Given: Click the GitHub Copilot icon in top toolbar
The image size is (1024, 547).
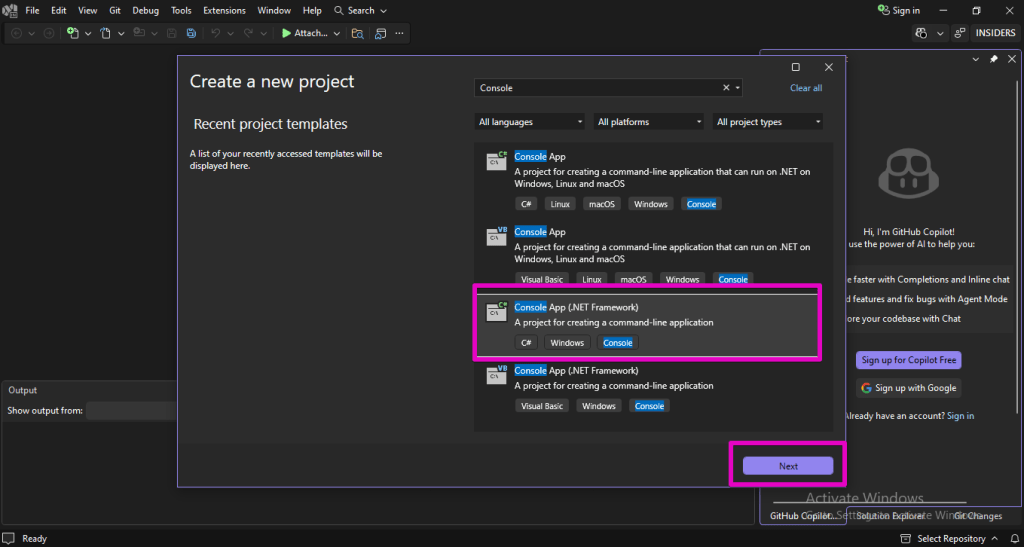Looking at the screenshot, I should click(x=921, y=33).
